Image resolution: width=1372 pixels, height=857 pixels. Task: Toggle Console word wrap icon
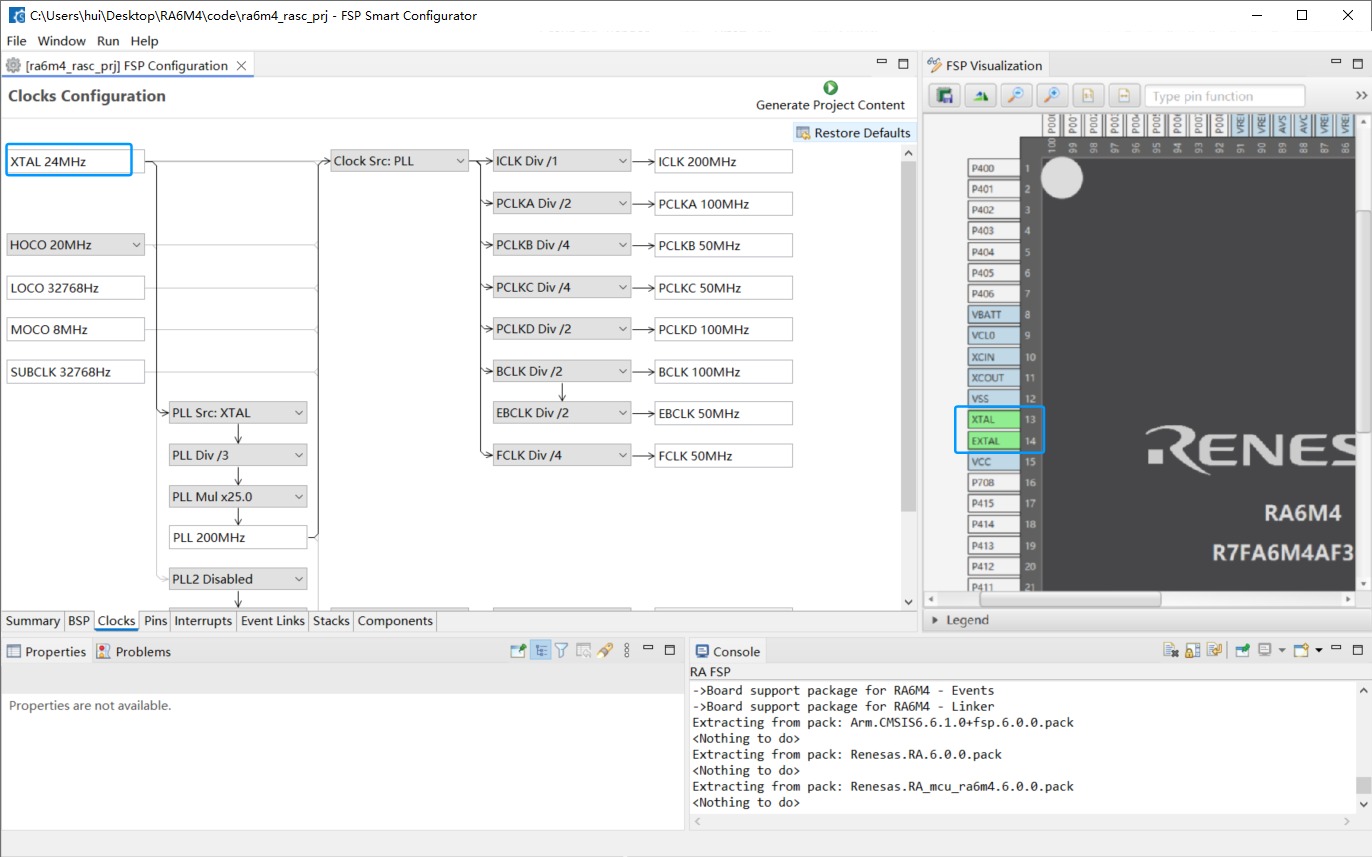click(x=1214, y=651)
